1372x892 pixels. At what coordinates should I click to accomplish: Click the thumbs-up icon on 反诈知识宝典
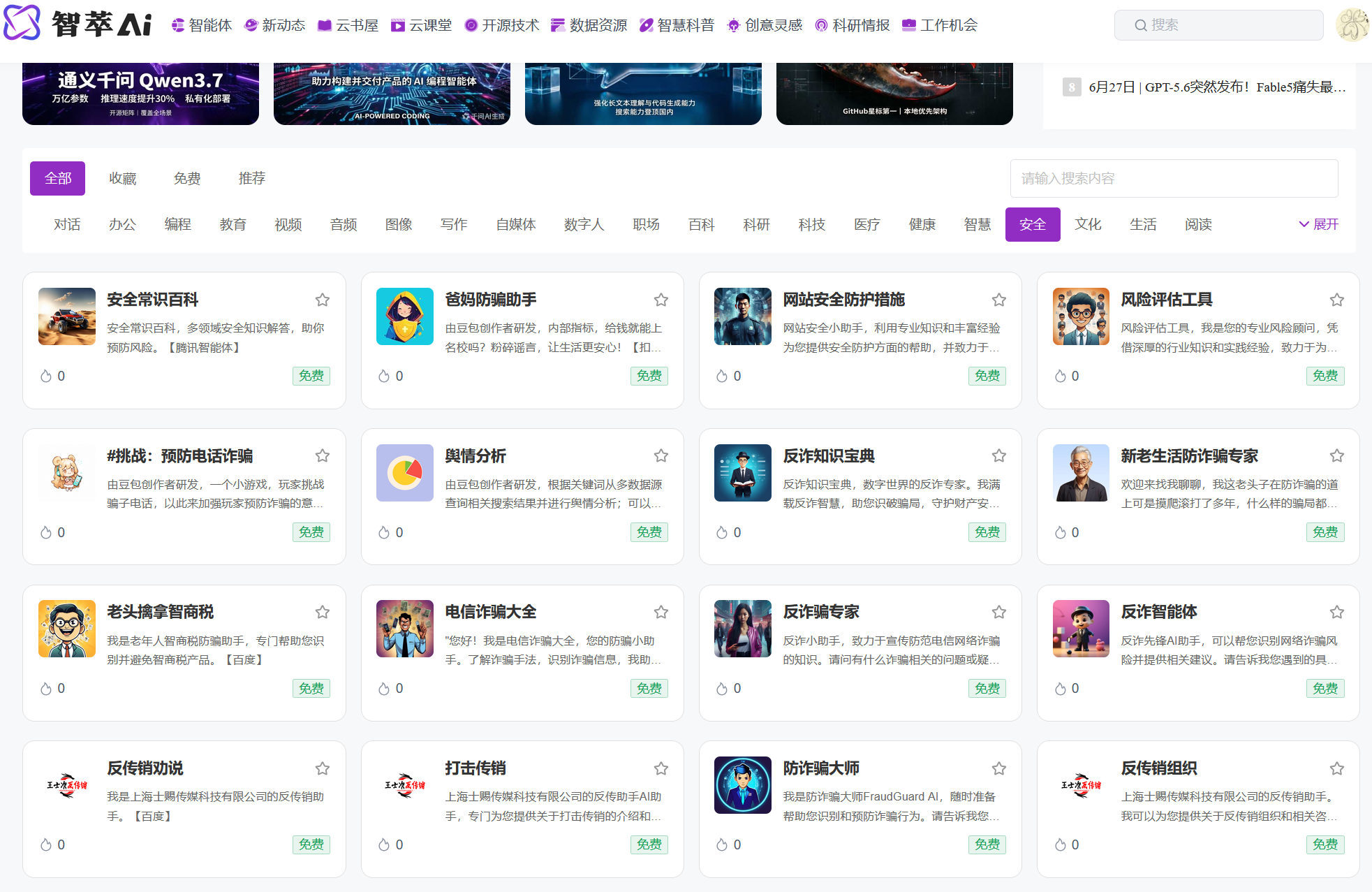(722, 532)
